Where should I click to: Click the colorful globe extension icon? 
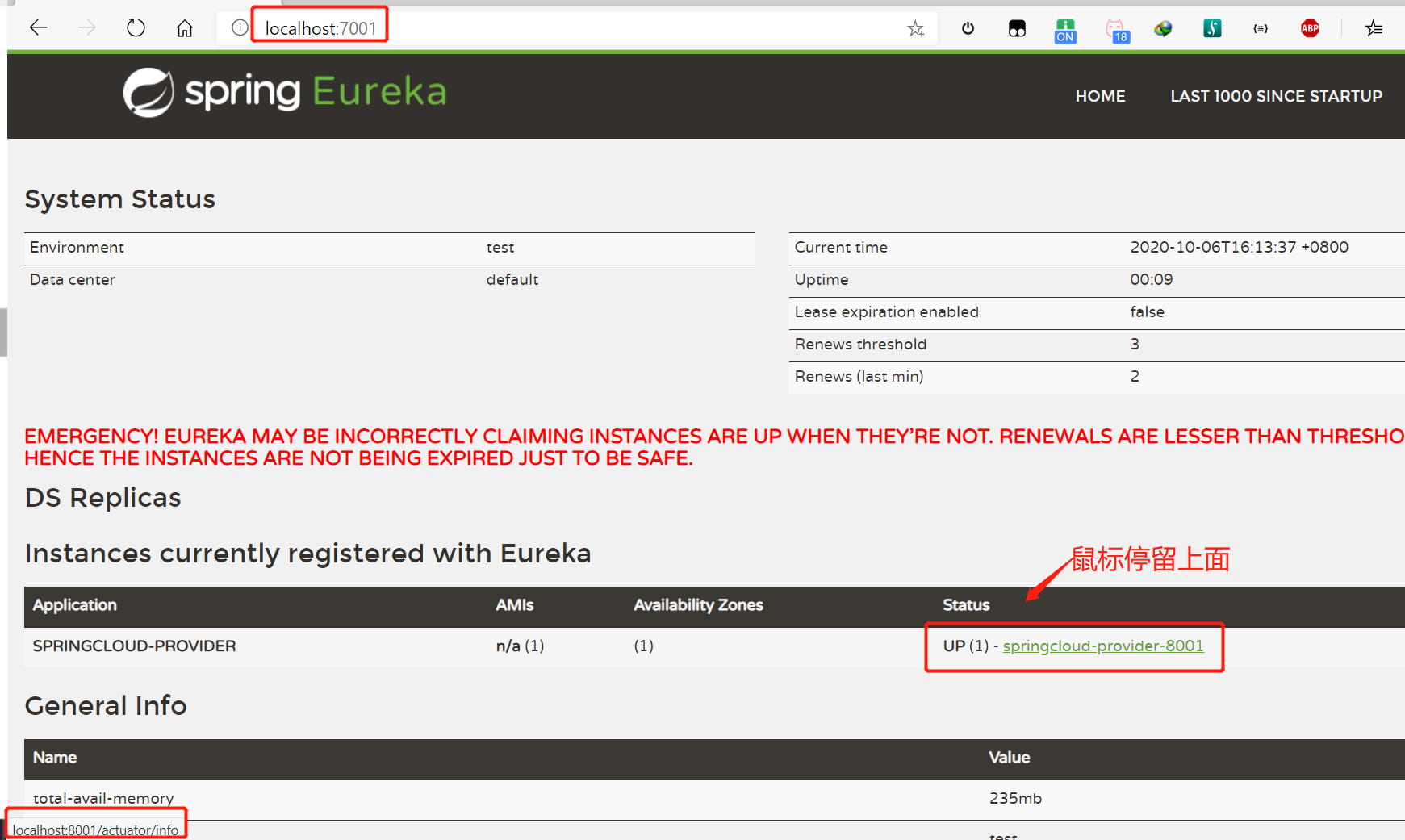point(1163,29)
